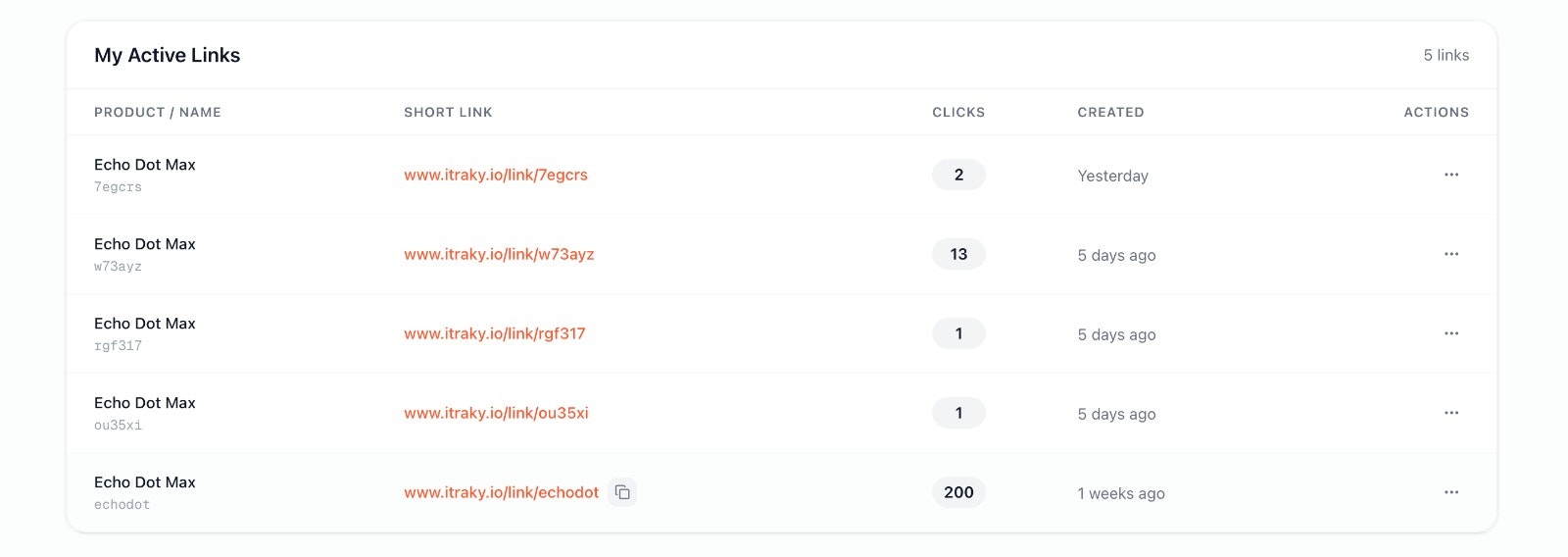Open actions menu for w73ayz link

(x=1451, y=254)
